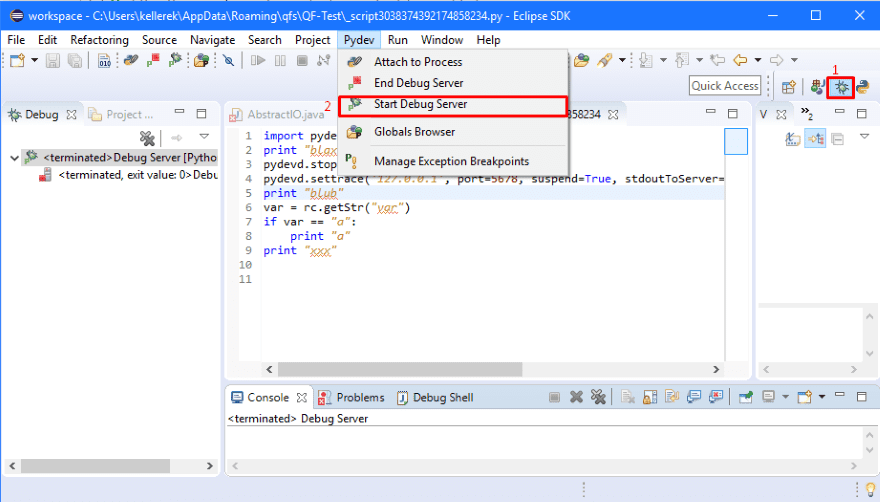
Task: Click the New wizard toolbar icon
Action: 17,60
